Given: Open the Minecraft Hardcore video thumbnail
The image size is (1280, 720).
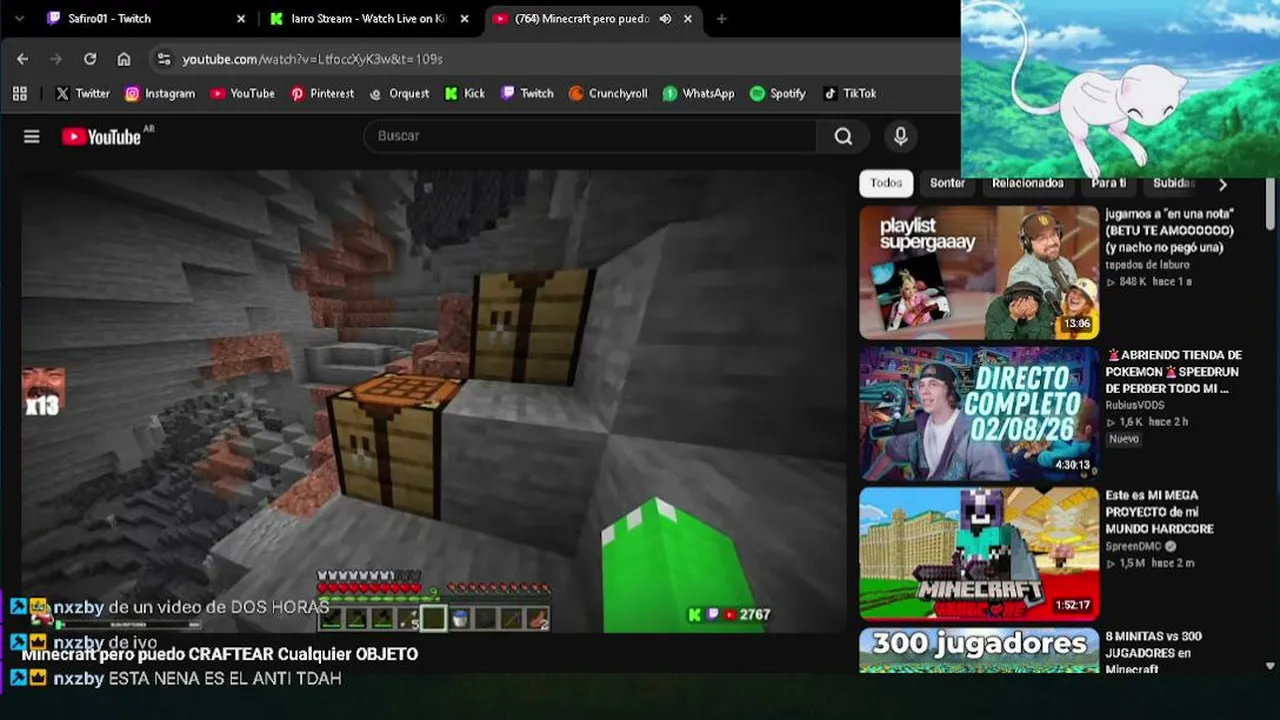Looking at the screenshot, I should (979, 554).
